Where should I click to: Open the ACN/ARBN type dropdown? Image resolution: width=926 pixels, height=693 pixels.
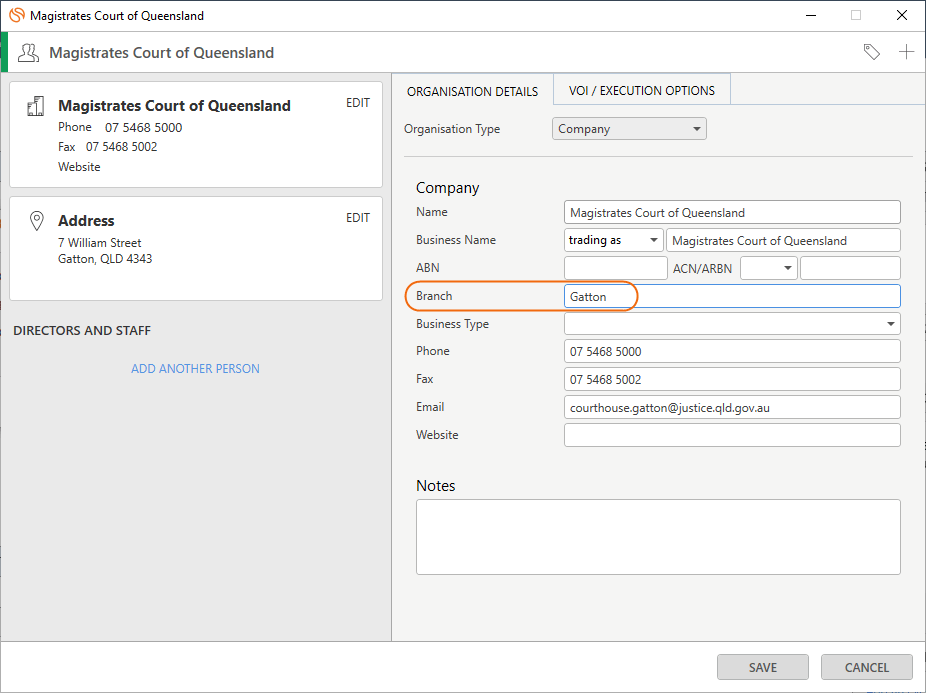768,268
